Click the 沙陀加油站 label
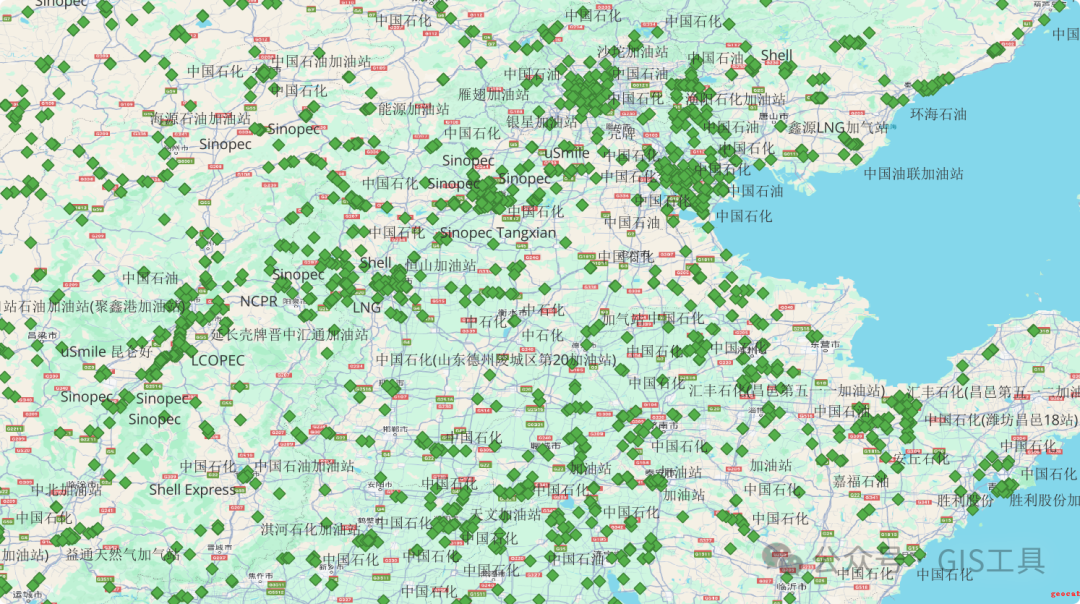 tap(632, 52)
